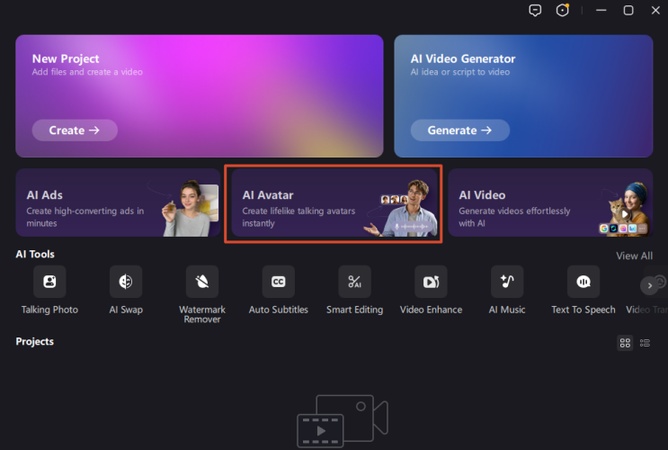
Task: Expand more AI tools with right arrow
Action: 649,286
